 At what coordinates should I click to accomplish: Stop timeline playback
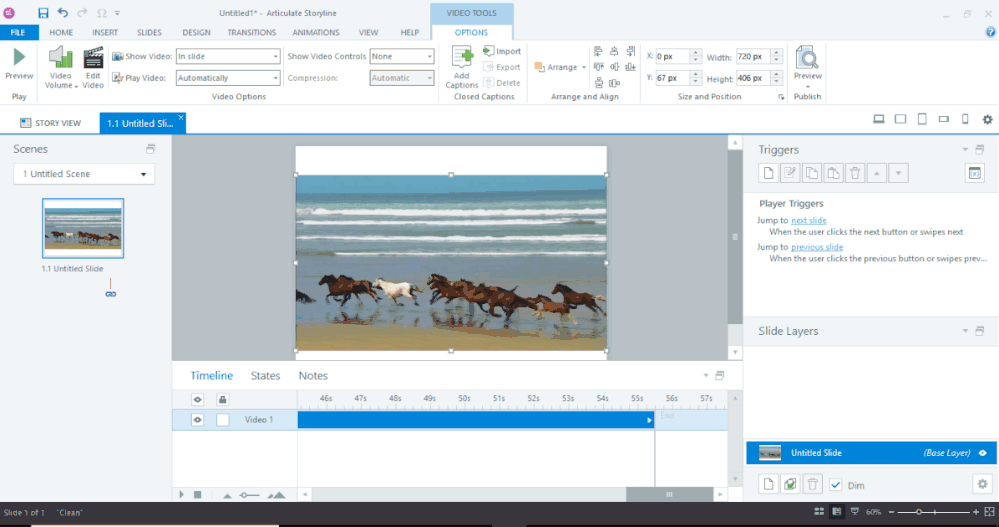[x=198, y=495]
